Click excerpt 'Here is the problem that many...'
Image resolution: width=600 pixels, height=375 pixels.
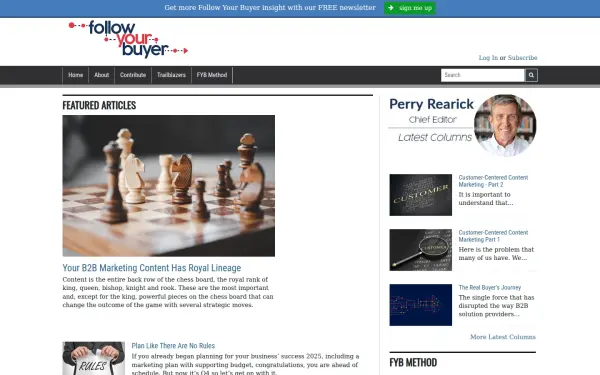496,254
